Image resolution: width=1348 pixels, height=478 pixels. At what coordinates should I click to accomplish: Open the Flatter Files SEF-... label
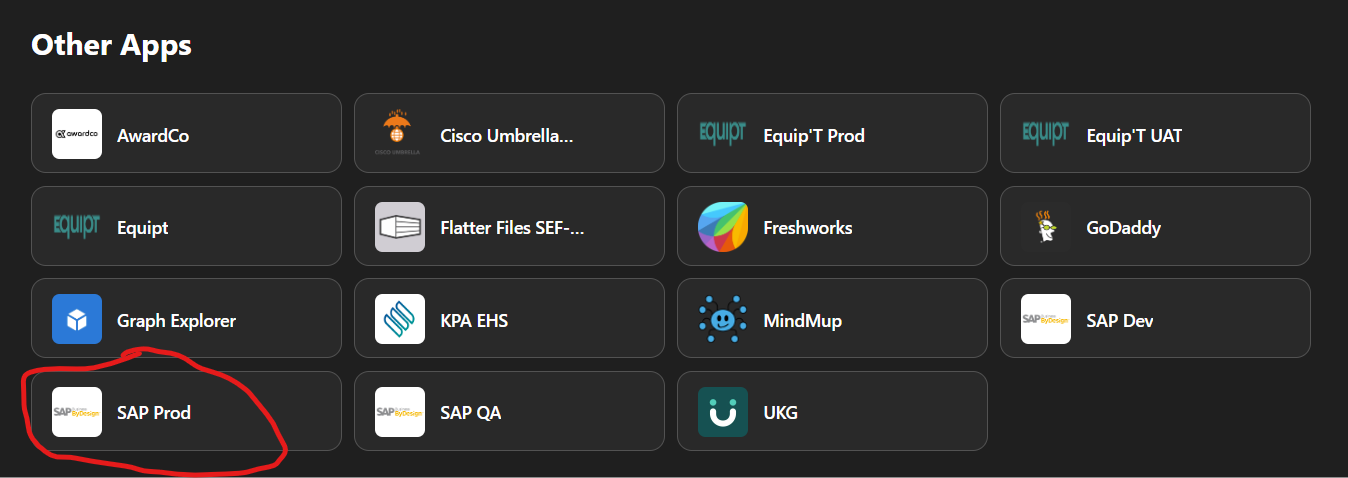pyautogui.click(x=512, y=228)
